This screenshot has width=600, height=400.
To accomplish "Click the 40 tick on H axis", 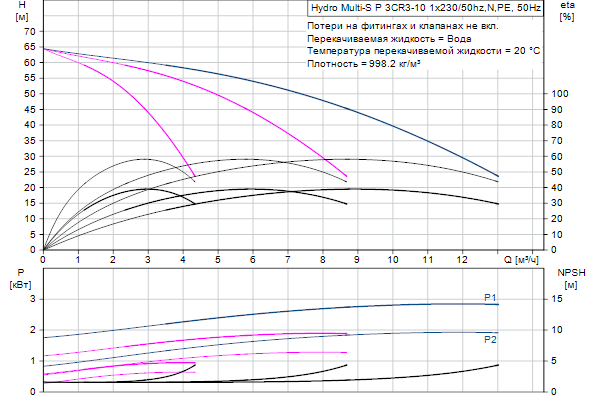I will point(30,125).
